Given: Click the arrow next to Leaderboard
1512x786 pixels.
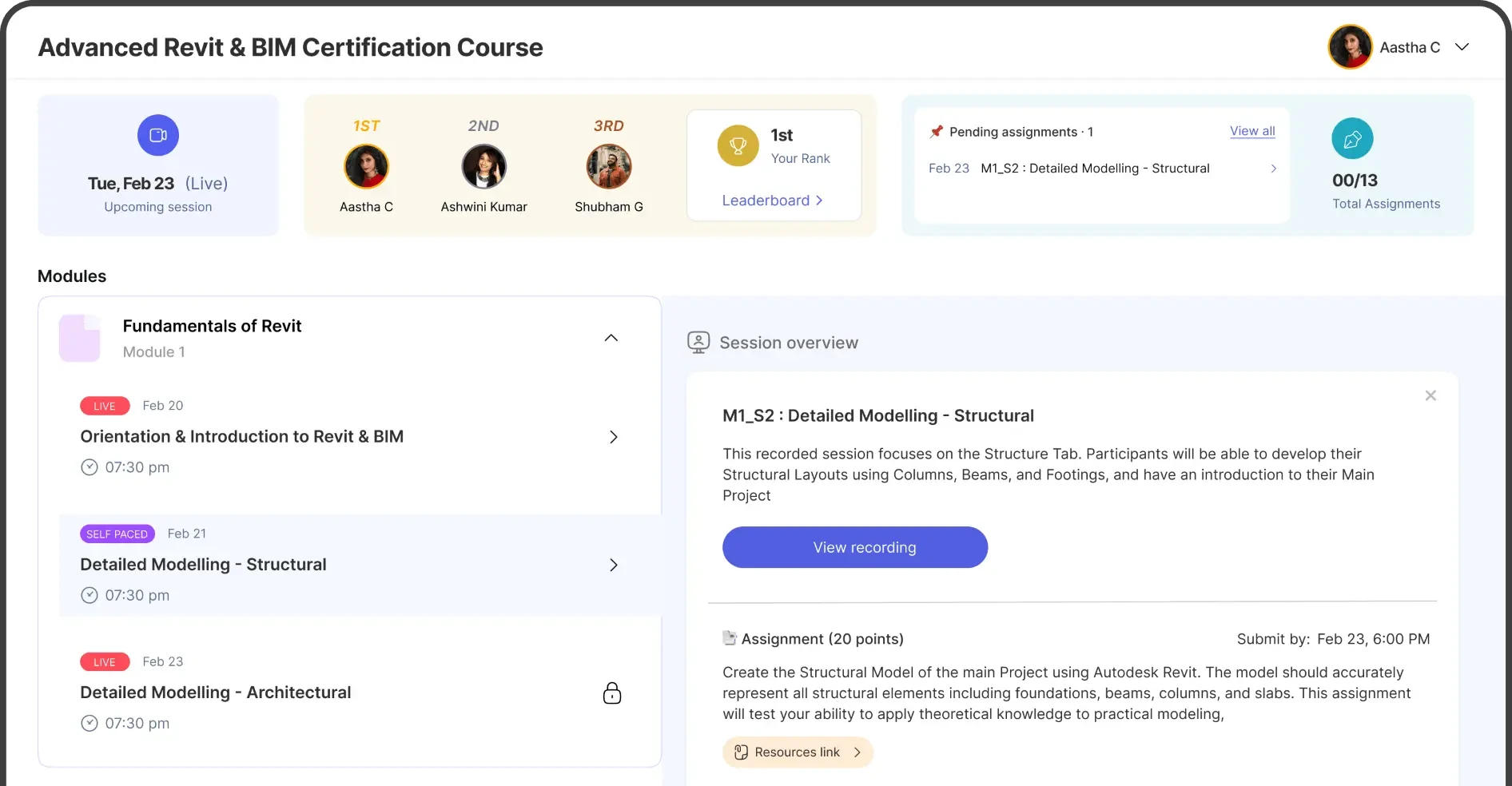Looking at the screenshot, I should pyautogui.click(x=819, y=200).
